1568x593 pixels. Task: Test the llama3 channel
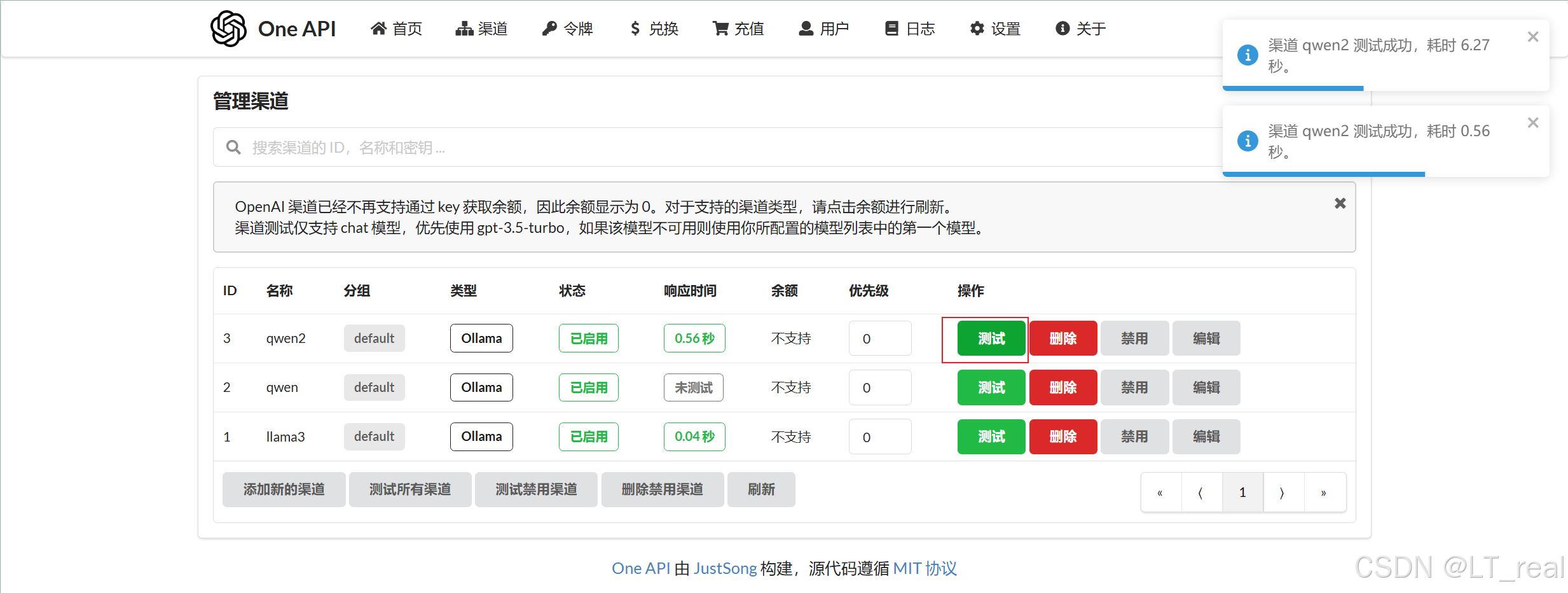991,436
